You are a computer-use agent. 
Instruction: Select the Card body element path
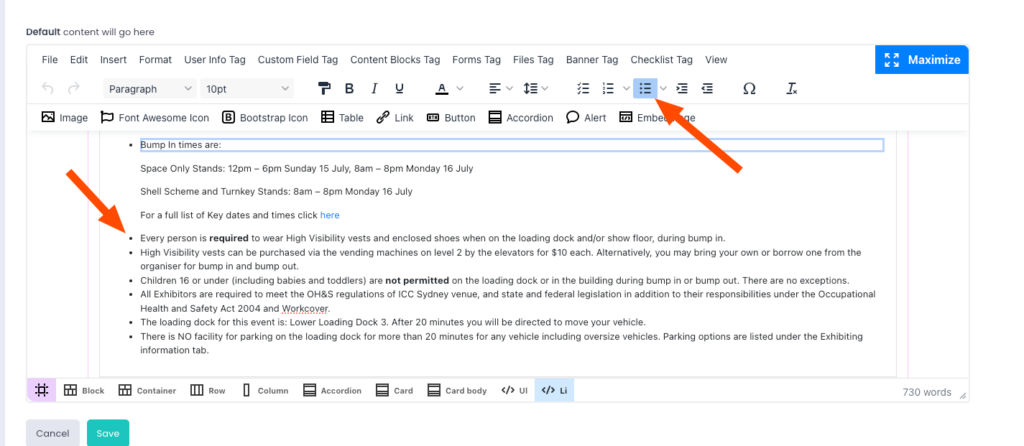(x=457, y=390)
